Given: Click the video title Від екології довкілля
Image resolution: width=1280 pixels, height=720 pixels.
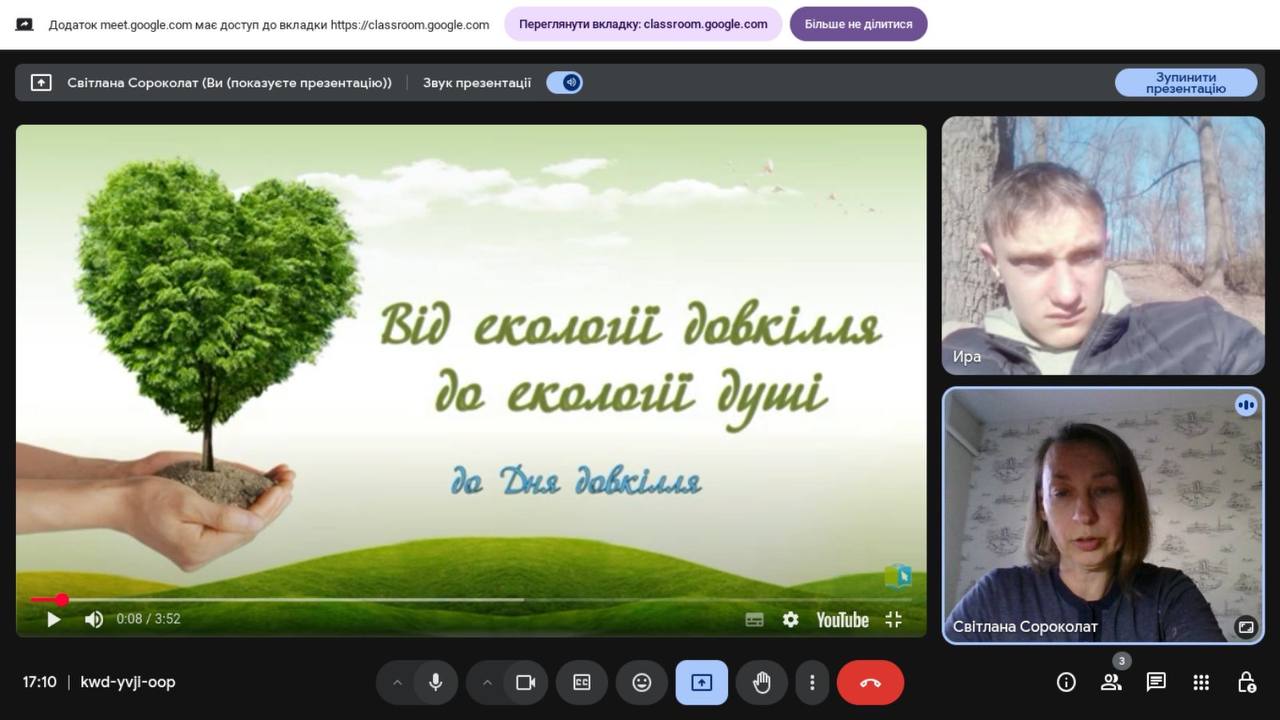Looking at the screenshot, I should 630,325.
